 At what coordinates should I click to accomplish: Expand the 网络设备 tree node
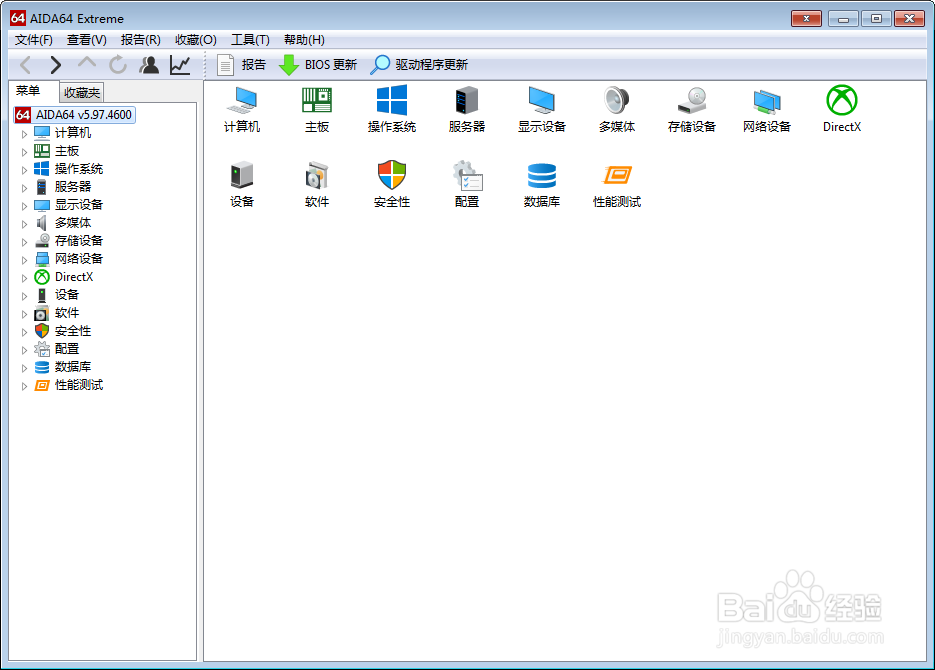point(24,260)
